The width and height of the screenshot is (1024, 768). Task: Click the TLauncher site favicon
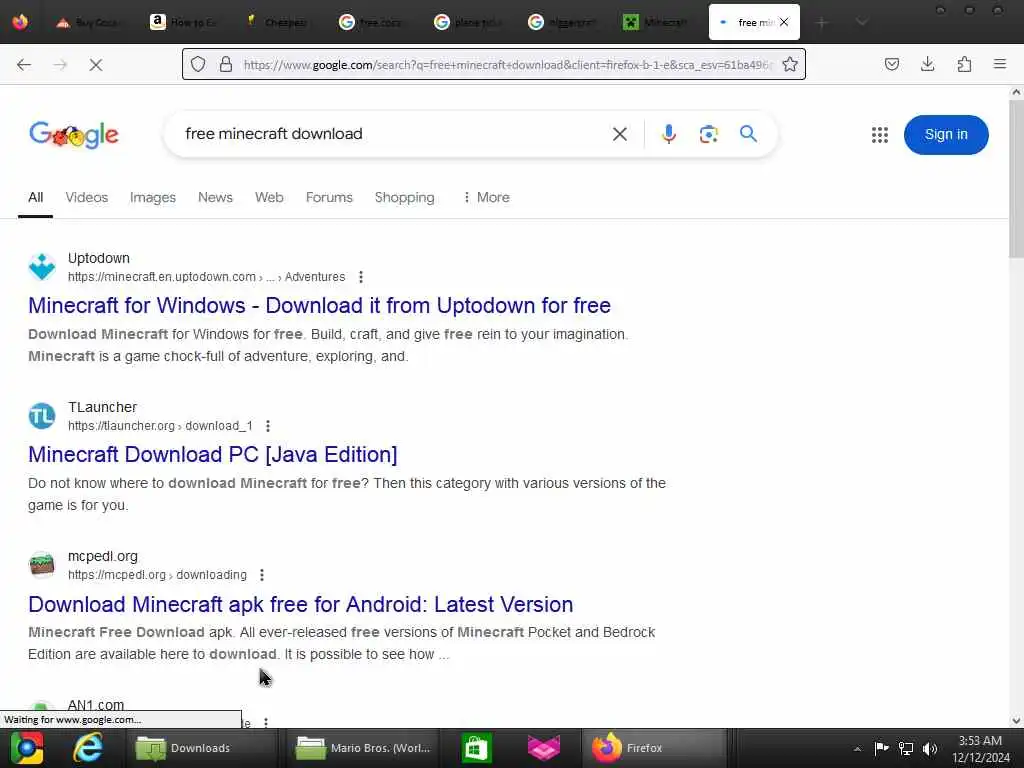click(x=42, y=416)
